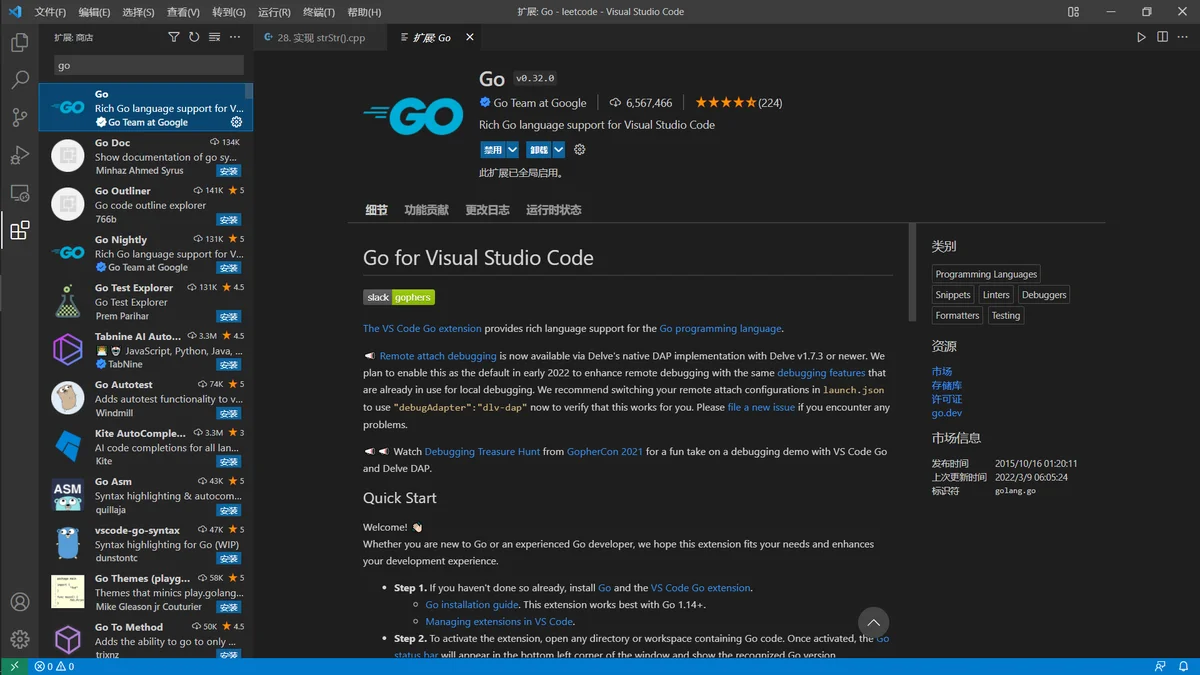Open the Search view in activity bar
Screen dimensions: 1200x675
pyautogui.click(x=19, y=80)
